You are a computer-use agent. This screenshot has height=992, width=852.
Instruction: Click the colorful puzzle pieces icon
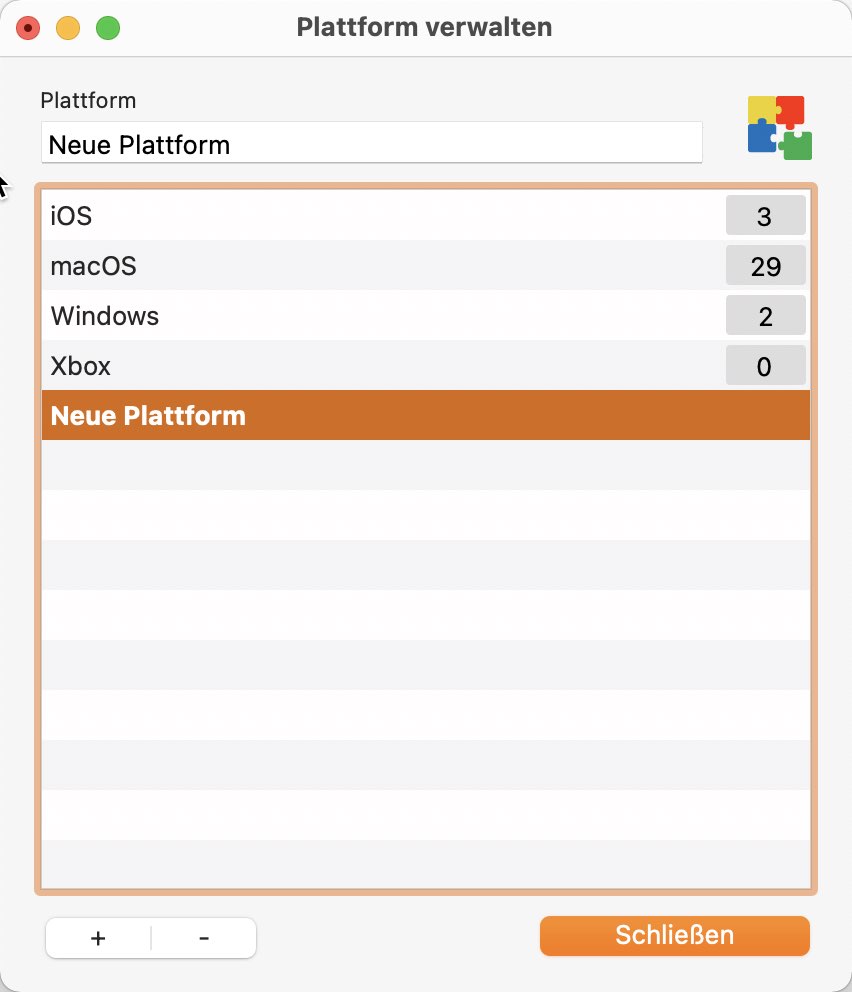click(779, 127)
